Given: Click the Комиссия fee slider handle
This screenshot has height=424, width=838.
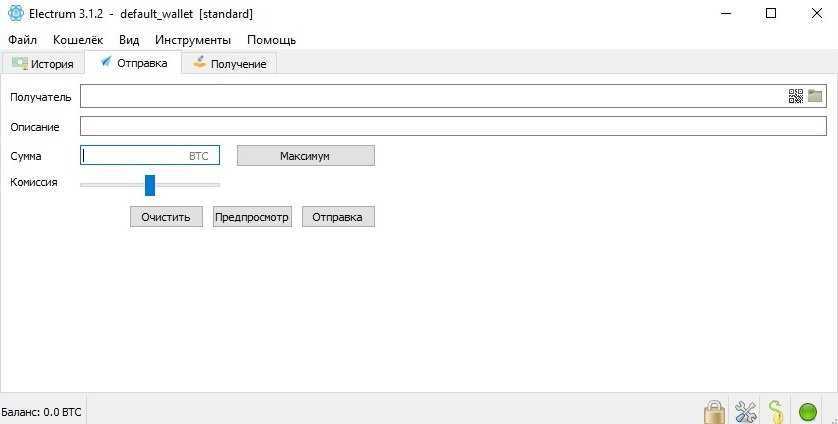Looking at the screenshot, I should click(x=150, y=185).
